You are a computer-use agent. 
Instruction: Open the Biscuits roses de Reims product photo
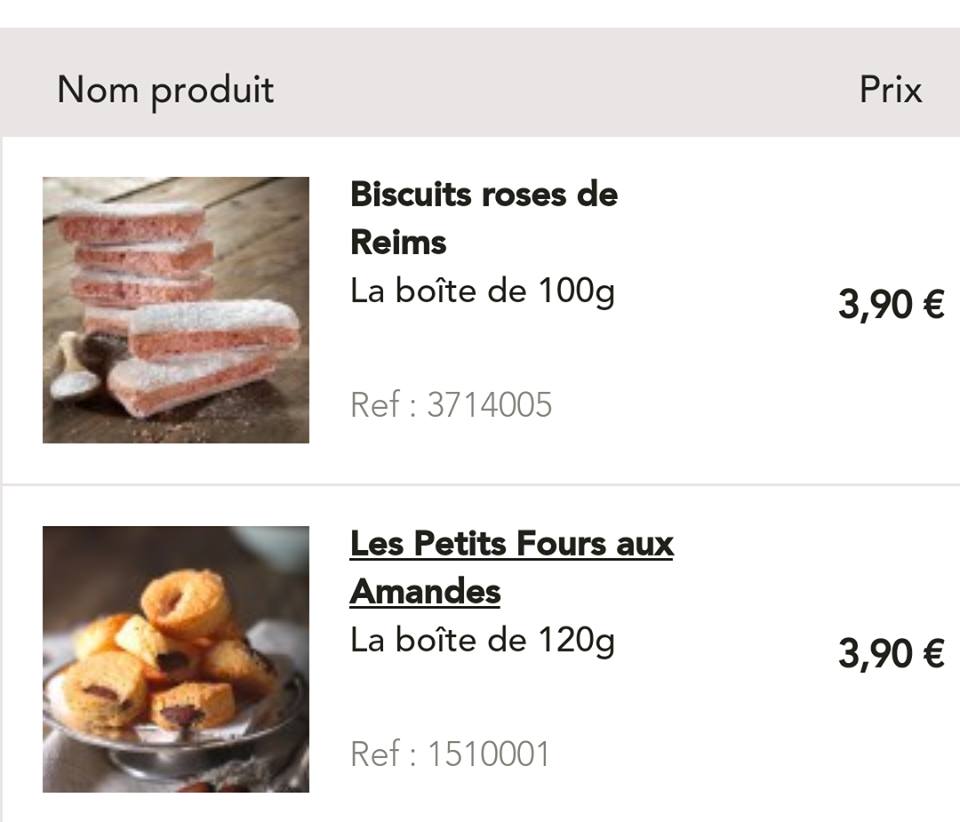175,310
